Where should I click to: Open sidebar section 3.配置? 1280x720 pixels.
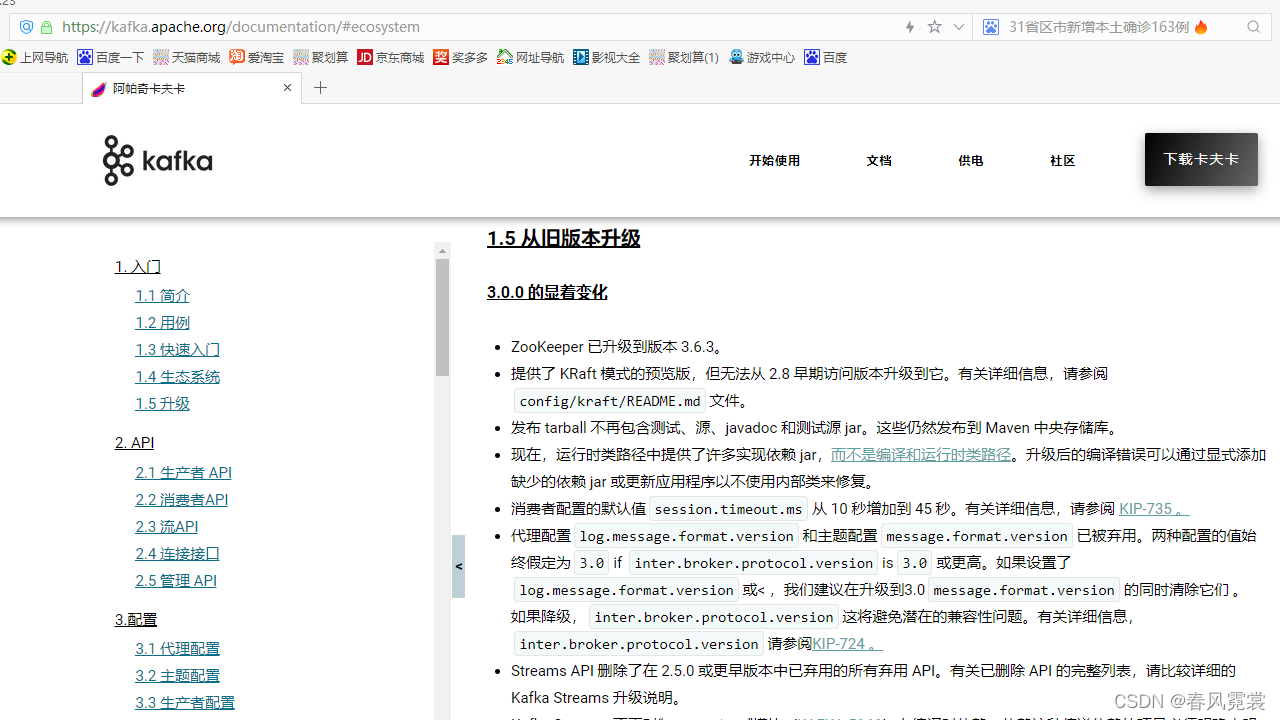[x=136, y=619]
